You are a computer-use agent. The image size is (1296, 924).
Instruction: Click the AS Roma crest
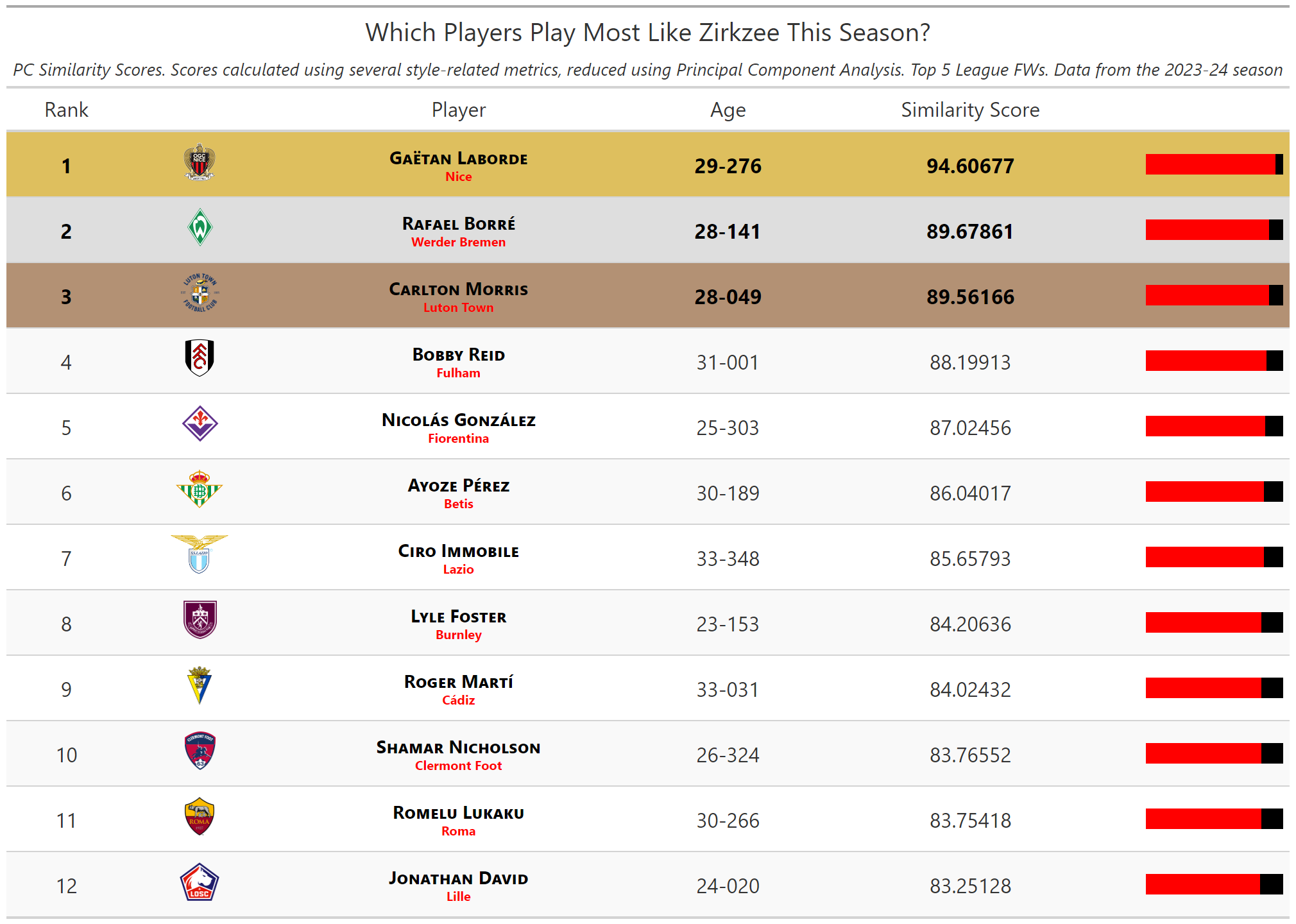click(200, 816)
